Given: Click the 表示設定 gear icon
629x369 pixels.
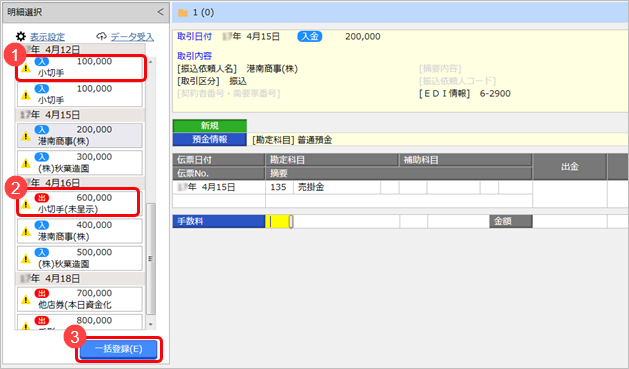Looking at the screenshot, I should [x=21, y=37].
